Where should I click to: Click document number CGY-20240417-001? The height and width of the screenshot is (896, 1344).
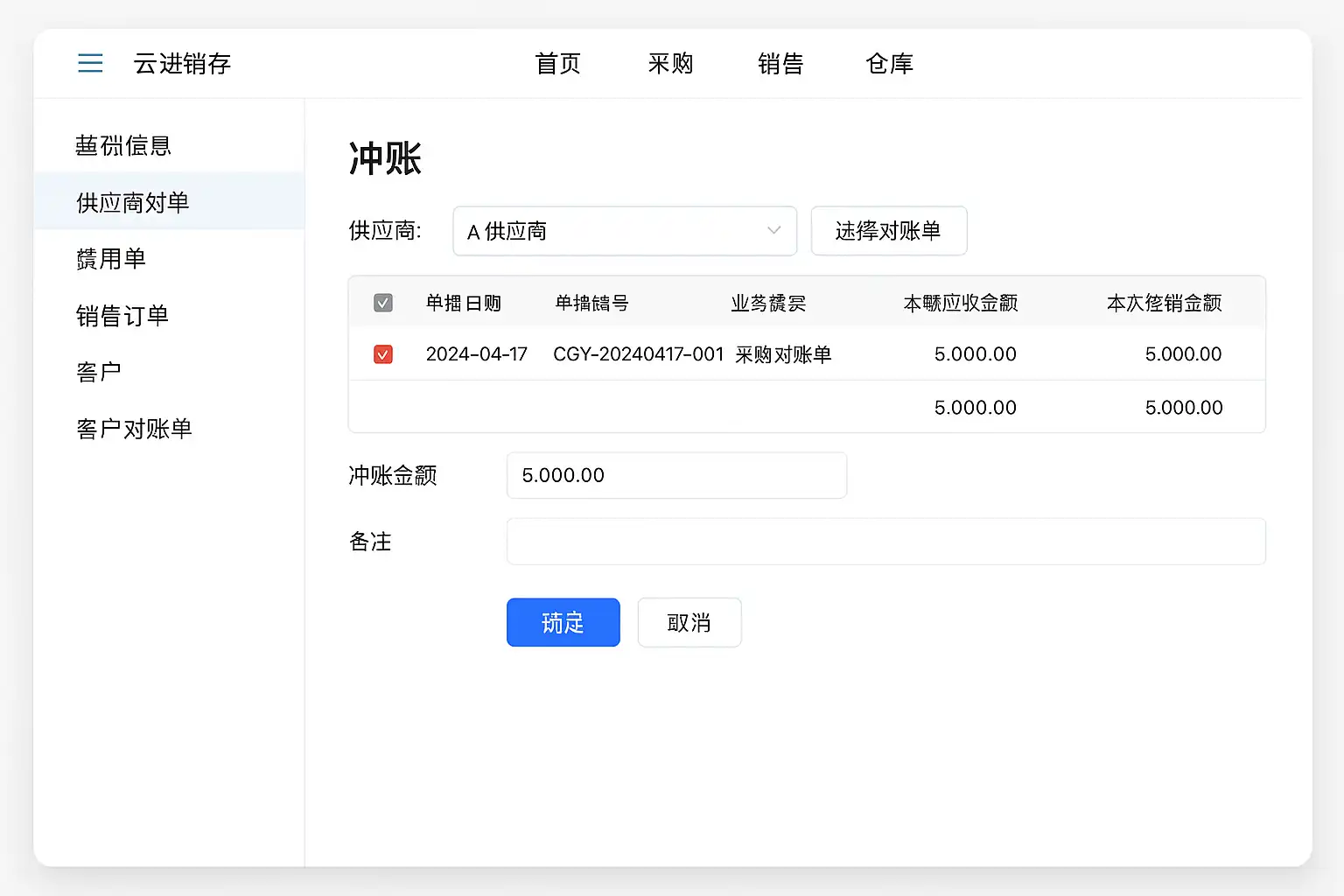point(638,354)
